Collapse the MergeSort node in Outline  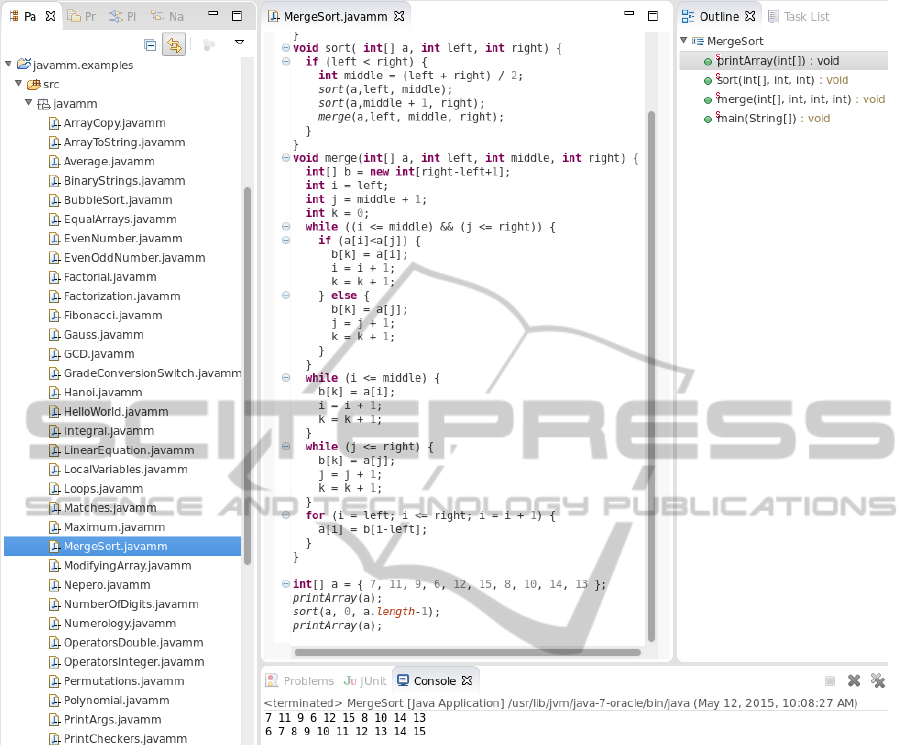point(684,41)
